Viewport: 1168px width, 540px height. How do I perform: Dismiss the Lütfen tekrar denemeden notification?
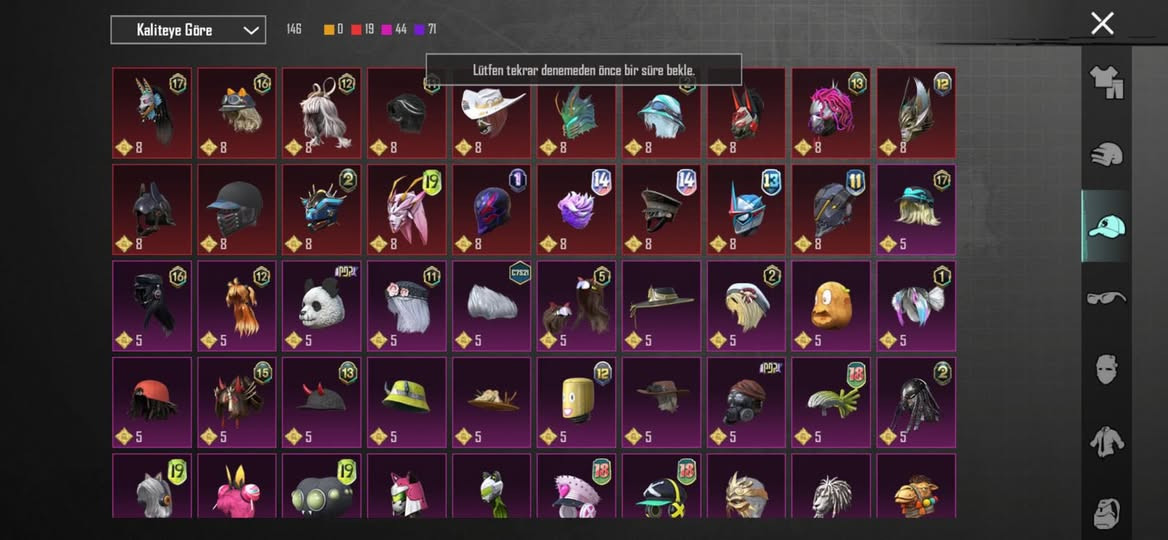click(583, 69)
